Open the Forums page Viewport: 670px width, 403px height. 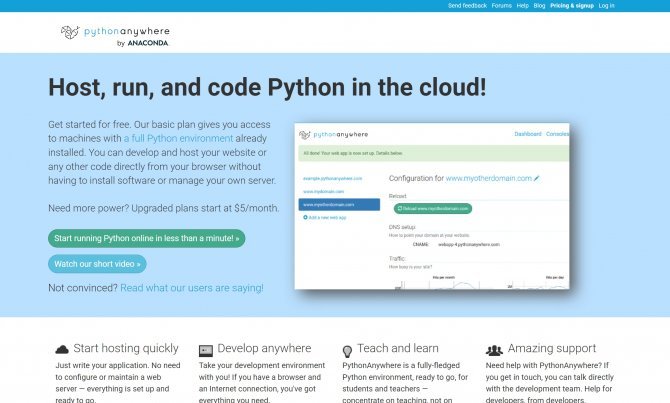point(502,6)
